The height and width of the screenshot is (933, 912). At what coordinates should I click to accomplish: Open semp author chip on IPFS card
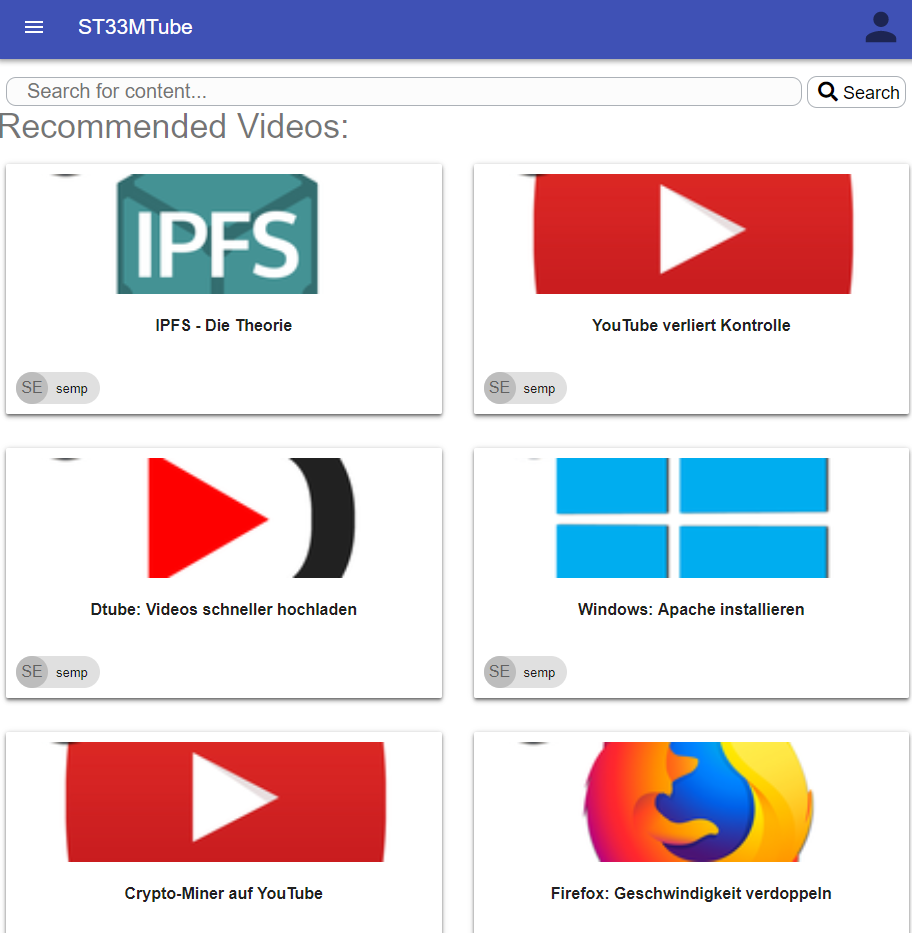pos(58,388)
